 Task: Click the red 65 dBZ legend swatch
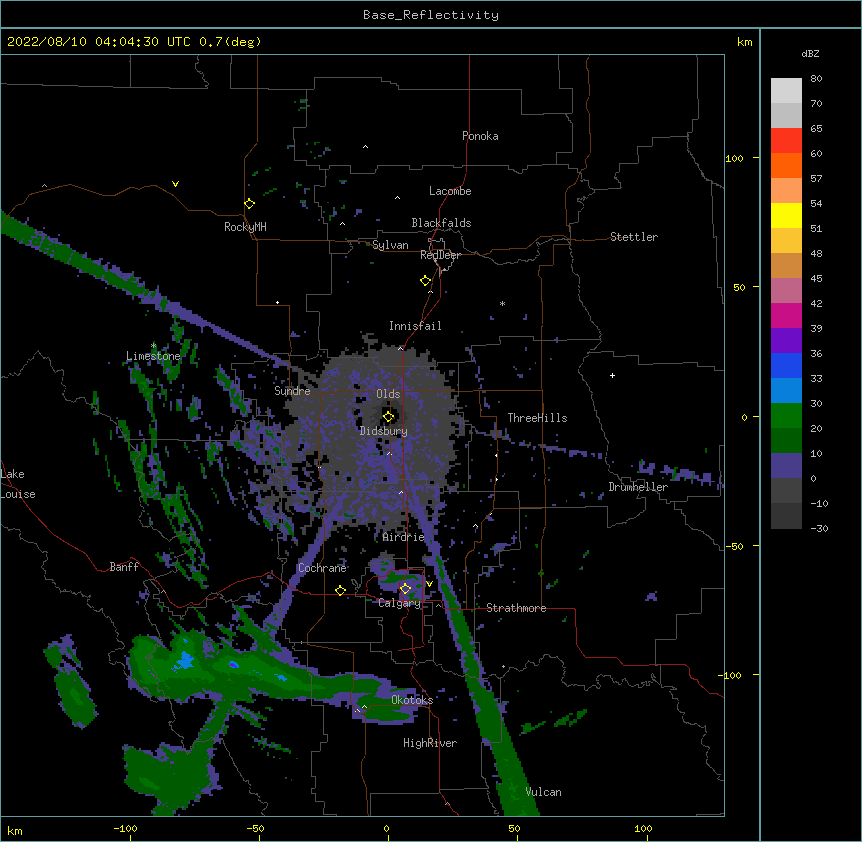point(786,141)
